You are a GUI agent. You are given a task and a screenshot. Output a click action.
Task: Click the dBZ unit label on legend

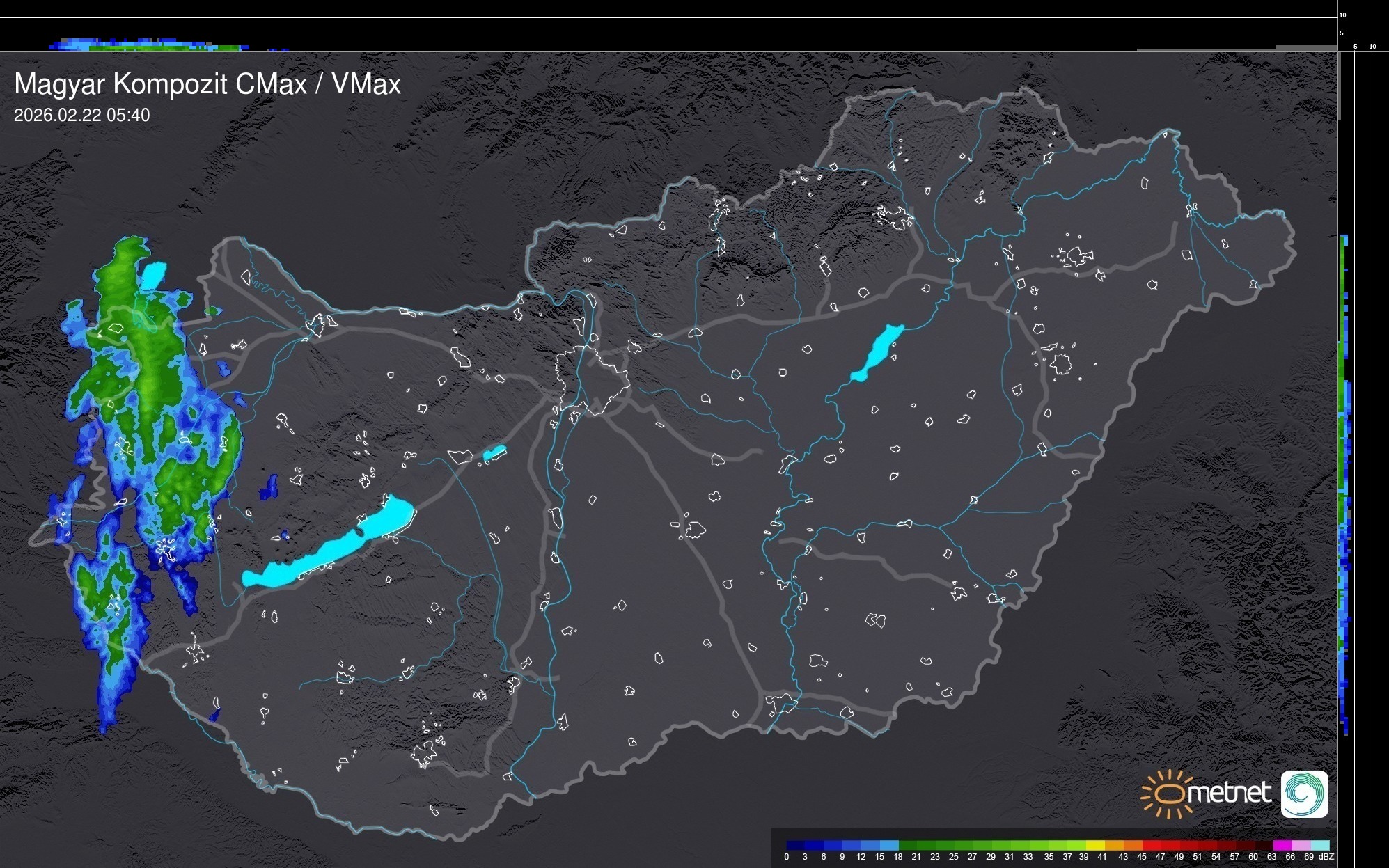point(1326,857)
